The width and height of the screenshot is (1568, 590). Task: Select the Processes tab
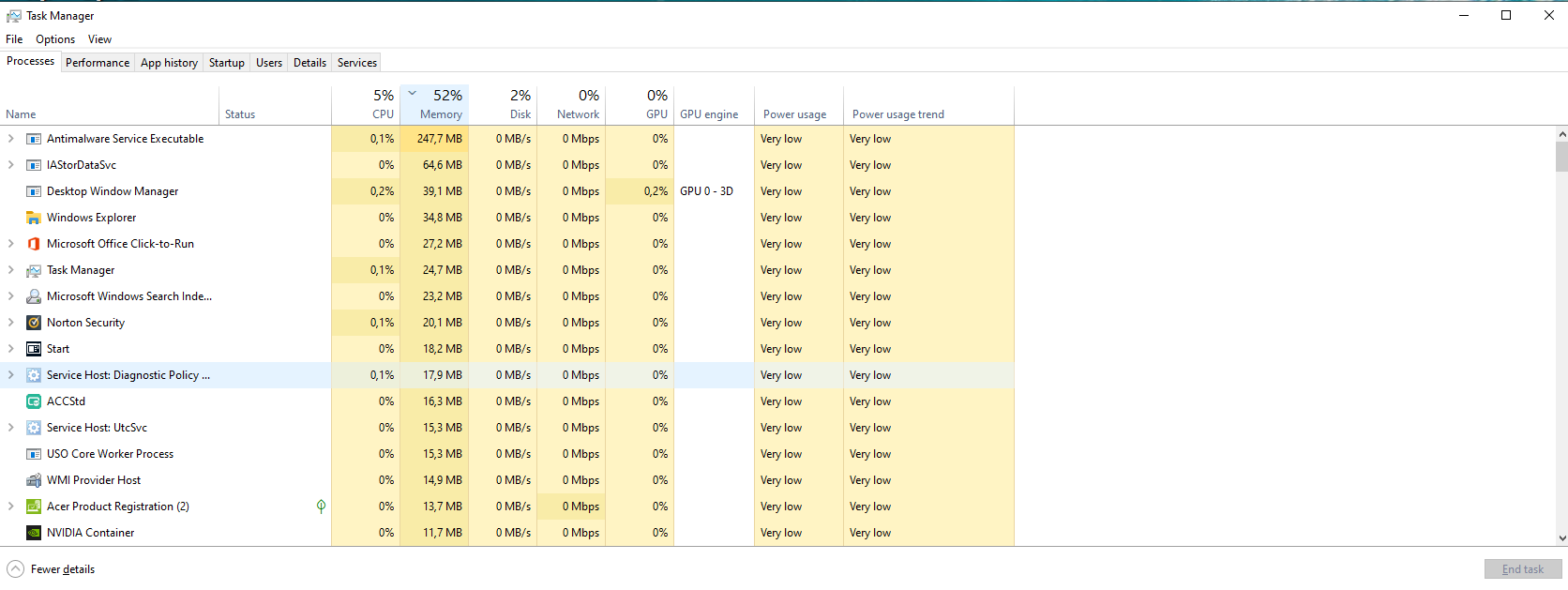coord(30,61)
